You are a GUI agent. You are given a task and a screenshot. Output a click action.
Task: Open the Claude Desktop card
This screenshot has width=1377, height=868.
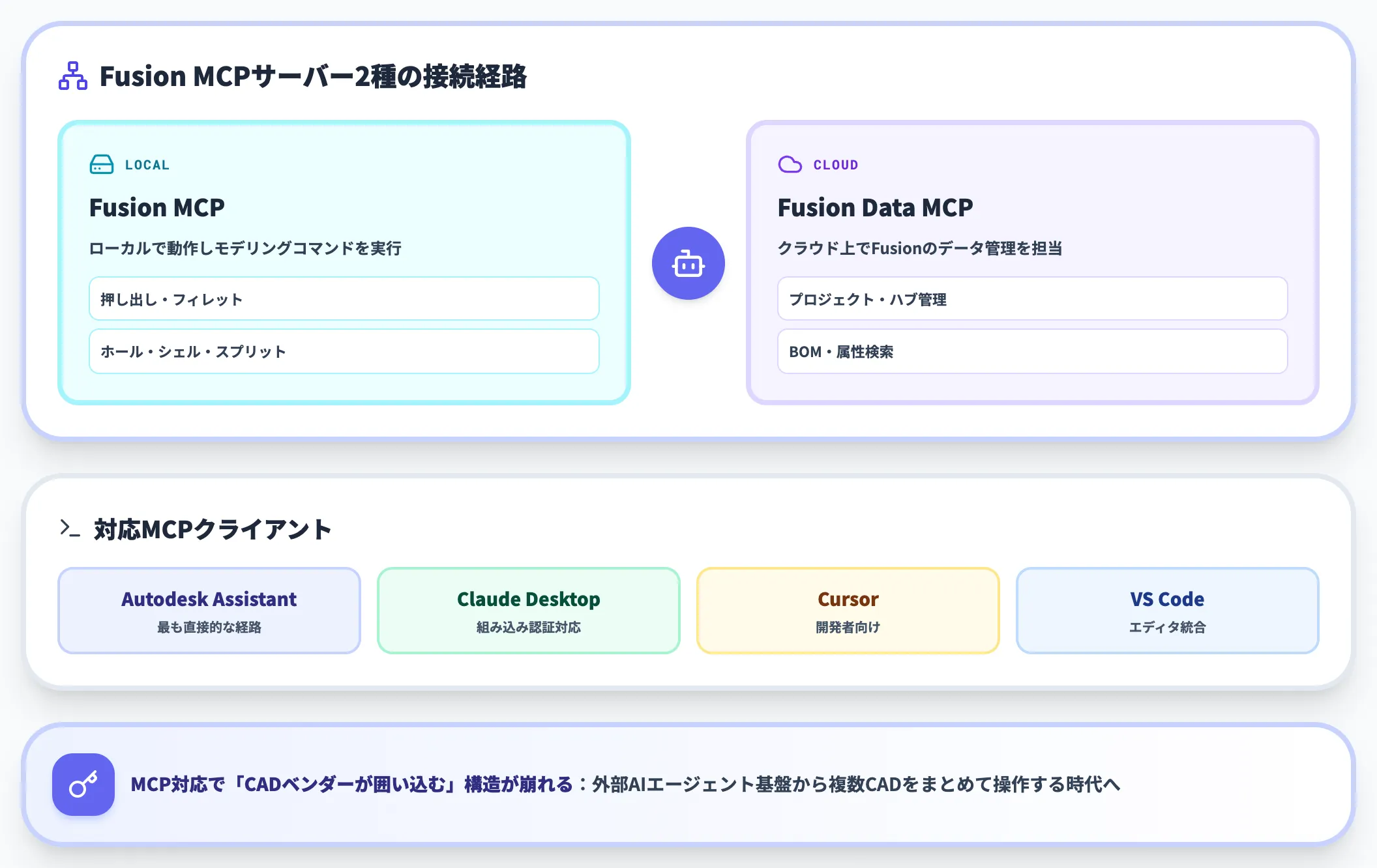[x=529, y=611]
